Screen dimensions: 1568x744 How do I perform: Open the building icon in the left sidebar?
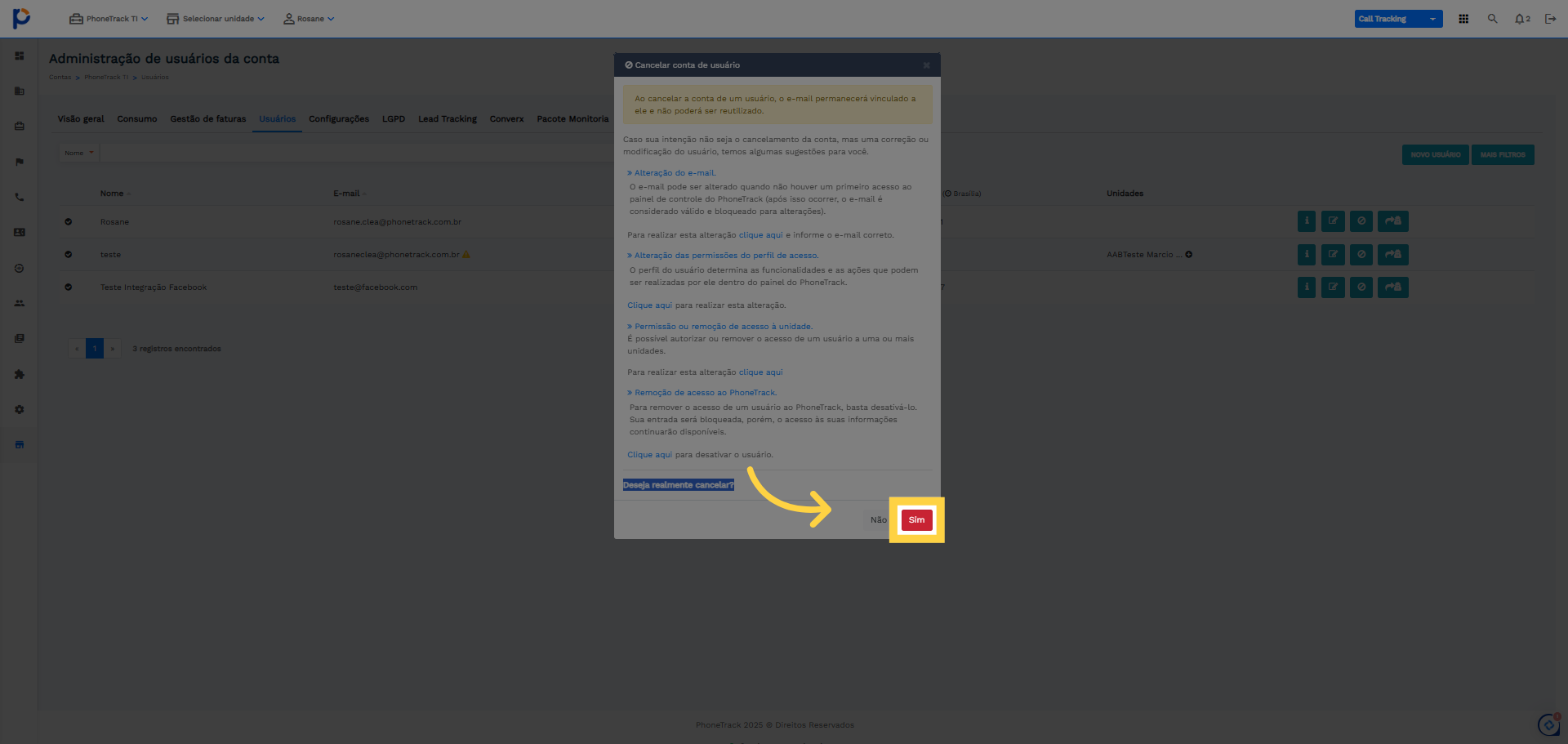pos(20,91)
